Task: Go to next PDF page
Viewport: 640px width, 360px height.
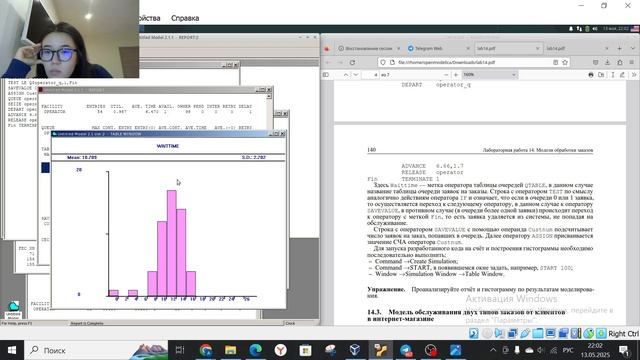Action: (356, 75)
